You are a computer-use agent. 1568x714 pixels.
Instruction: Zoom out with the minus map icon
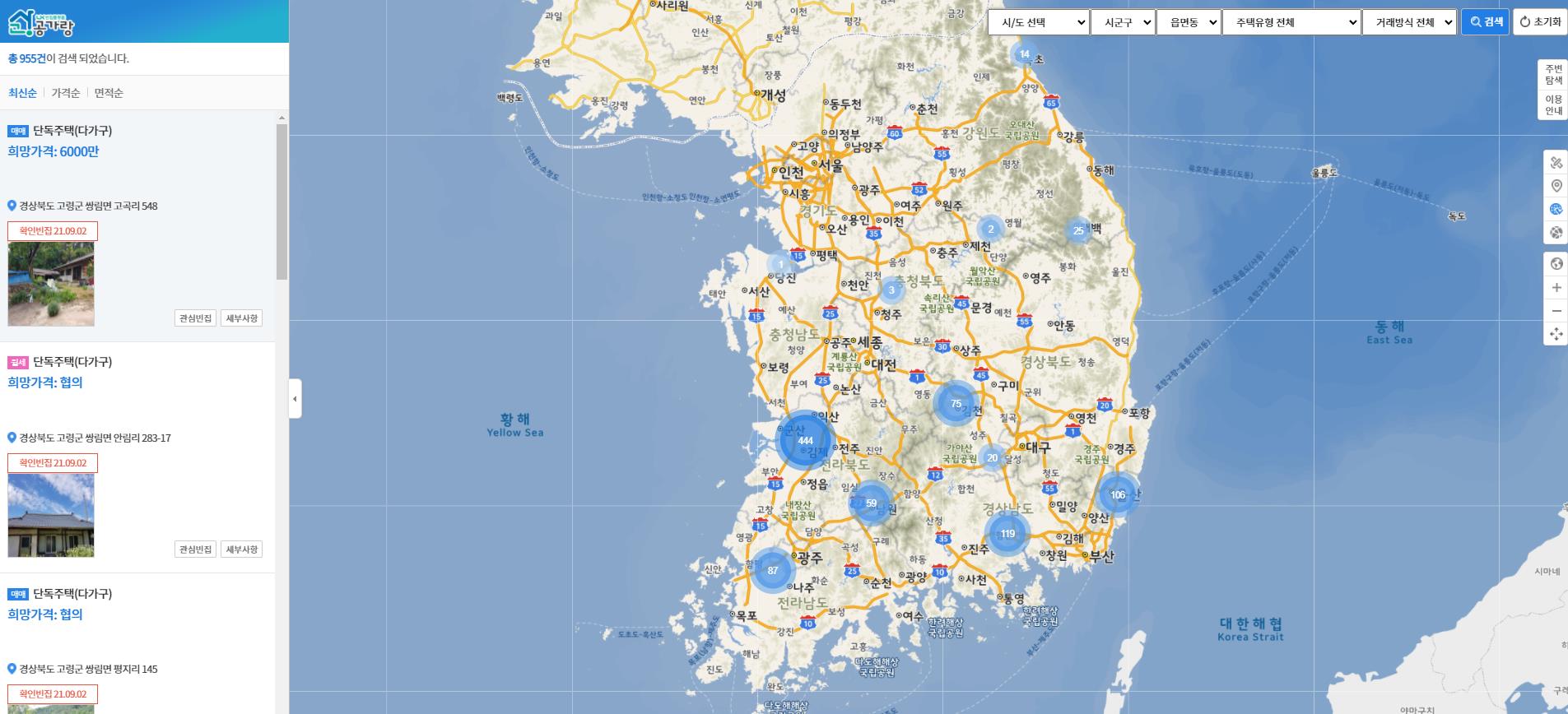1556,311
